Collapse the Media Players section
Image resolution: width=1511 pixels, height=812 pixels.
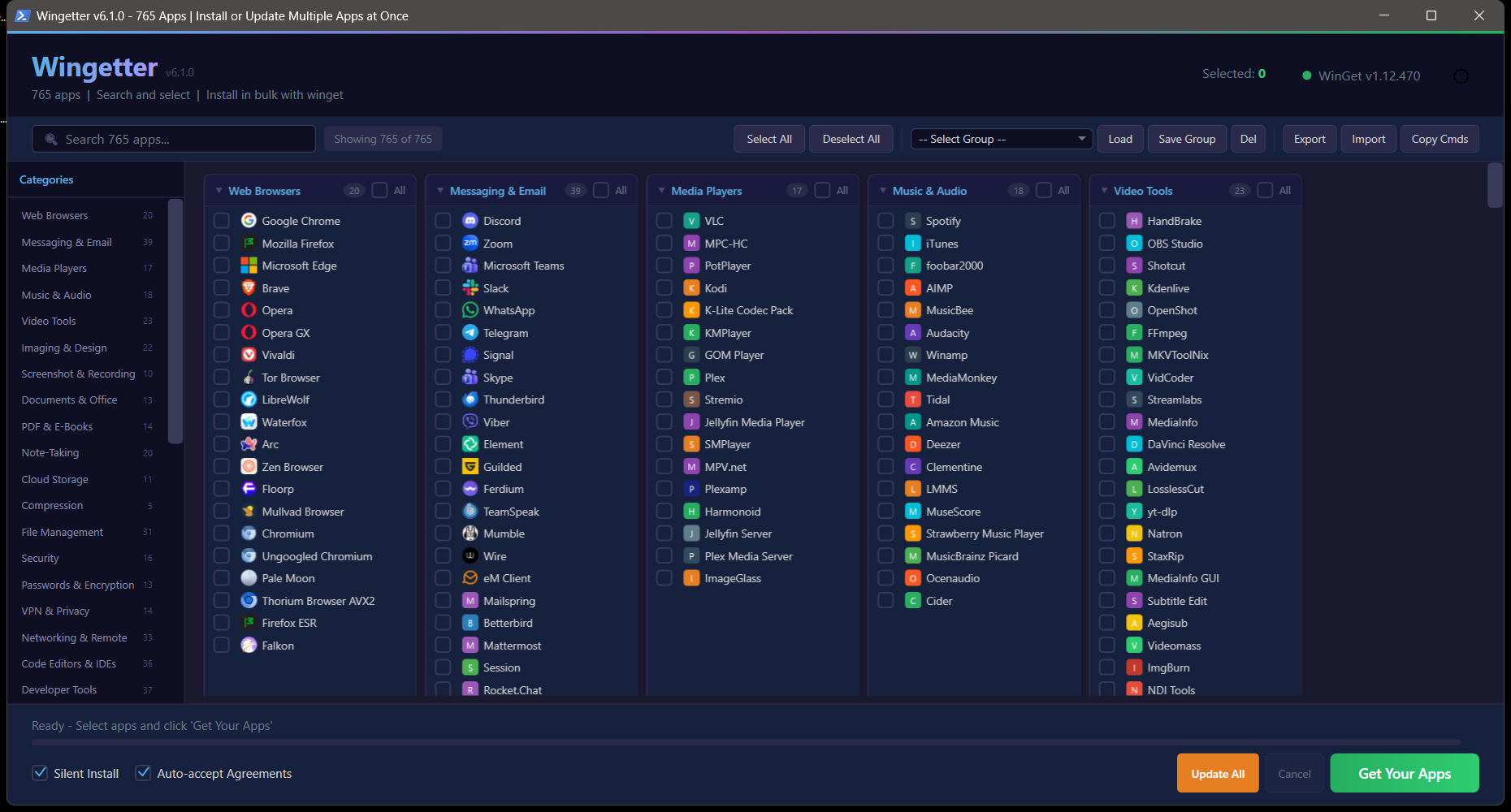[660, 190]
